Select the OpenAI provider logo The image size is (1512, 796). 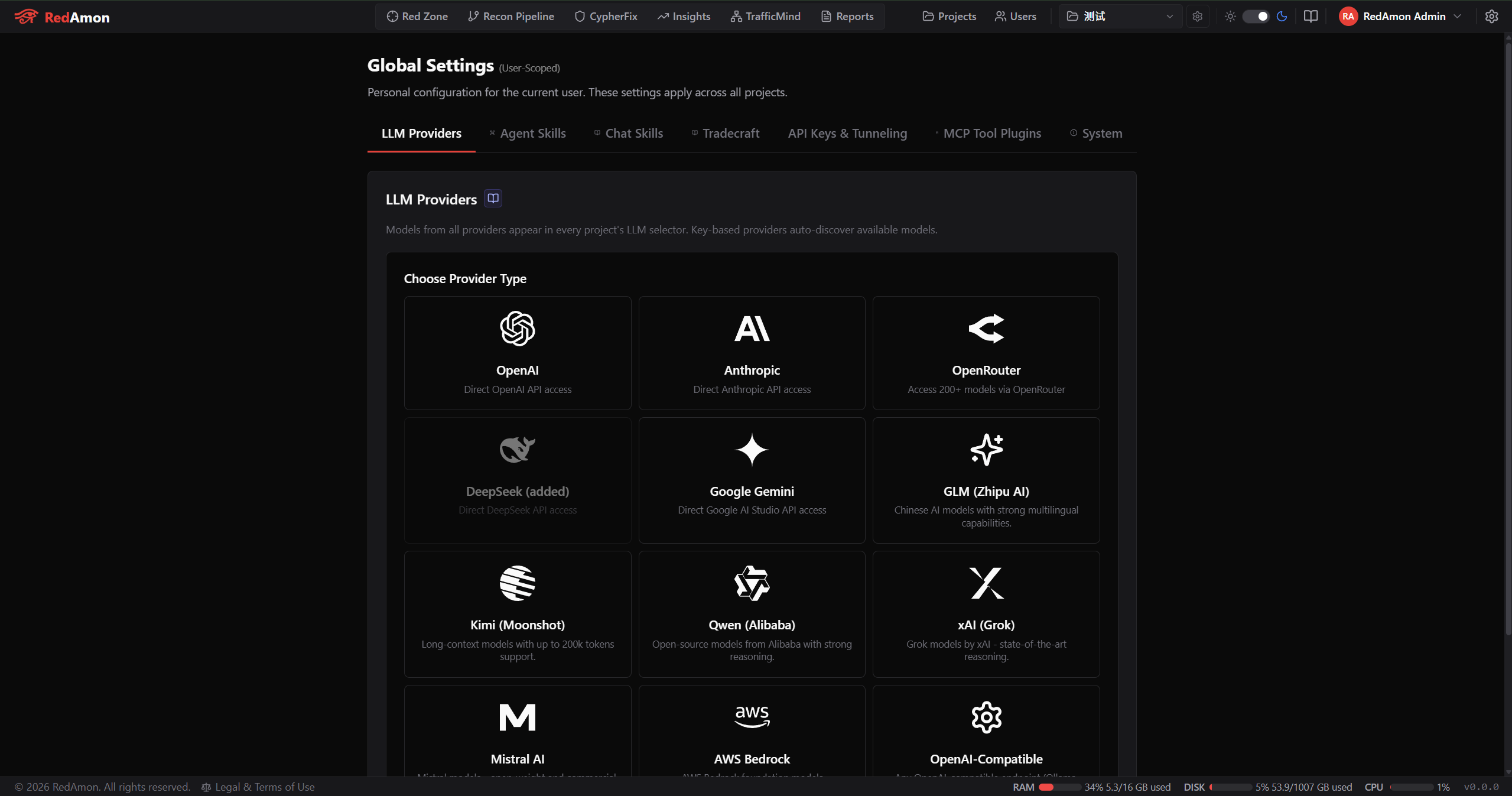(x=518, y=329)
